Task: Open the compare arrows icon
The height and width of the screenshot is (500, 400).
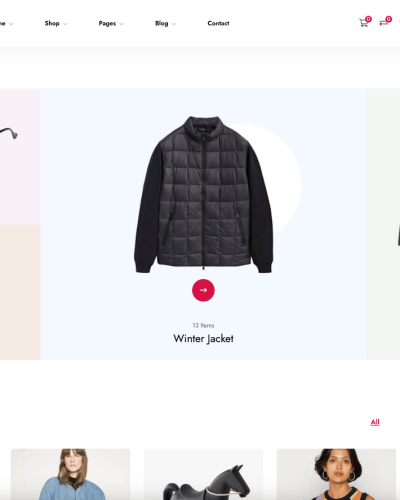Action: (384, 23)
